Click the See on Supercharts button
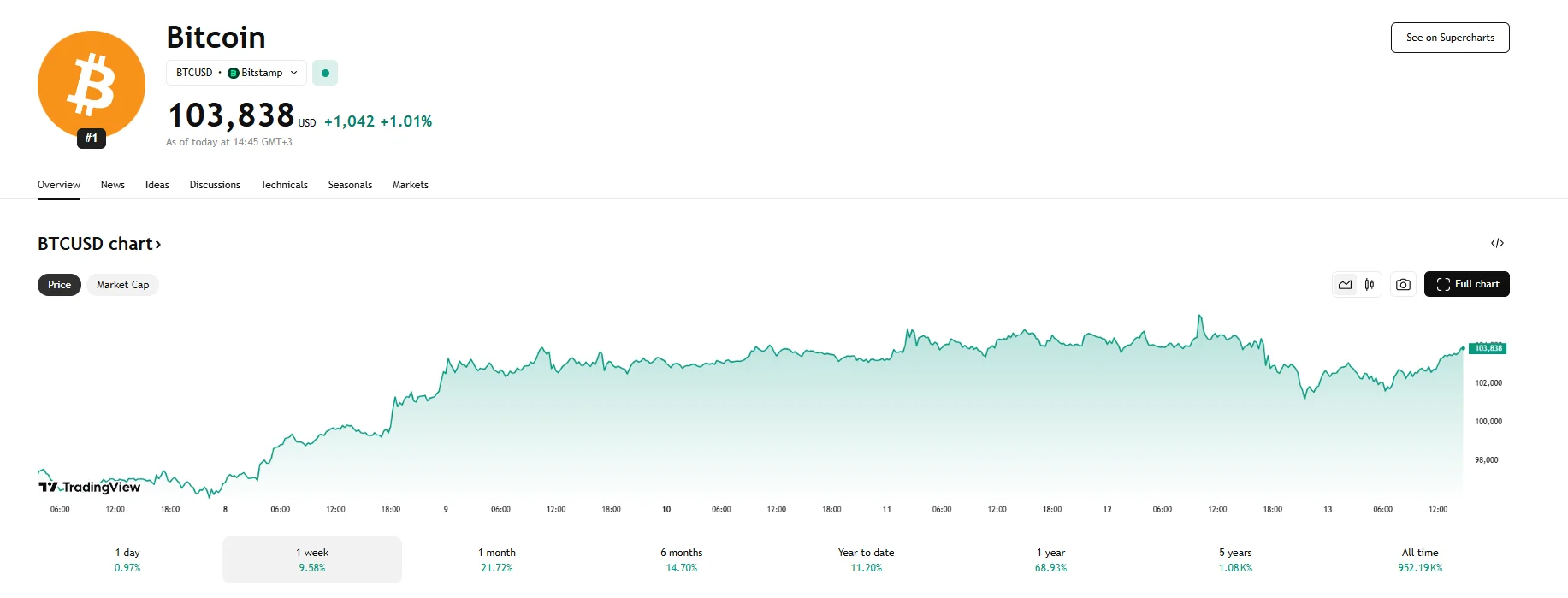This screenshot has width=1568, height=598. [x=1450, y=38]
